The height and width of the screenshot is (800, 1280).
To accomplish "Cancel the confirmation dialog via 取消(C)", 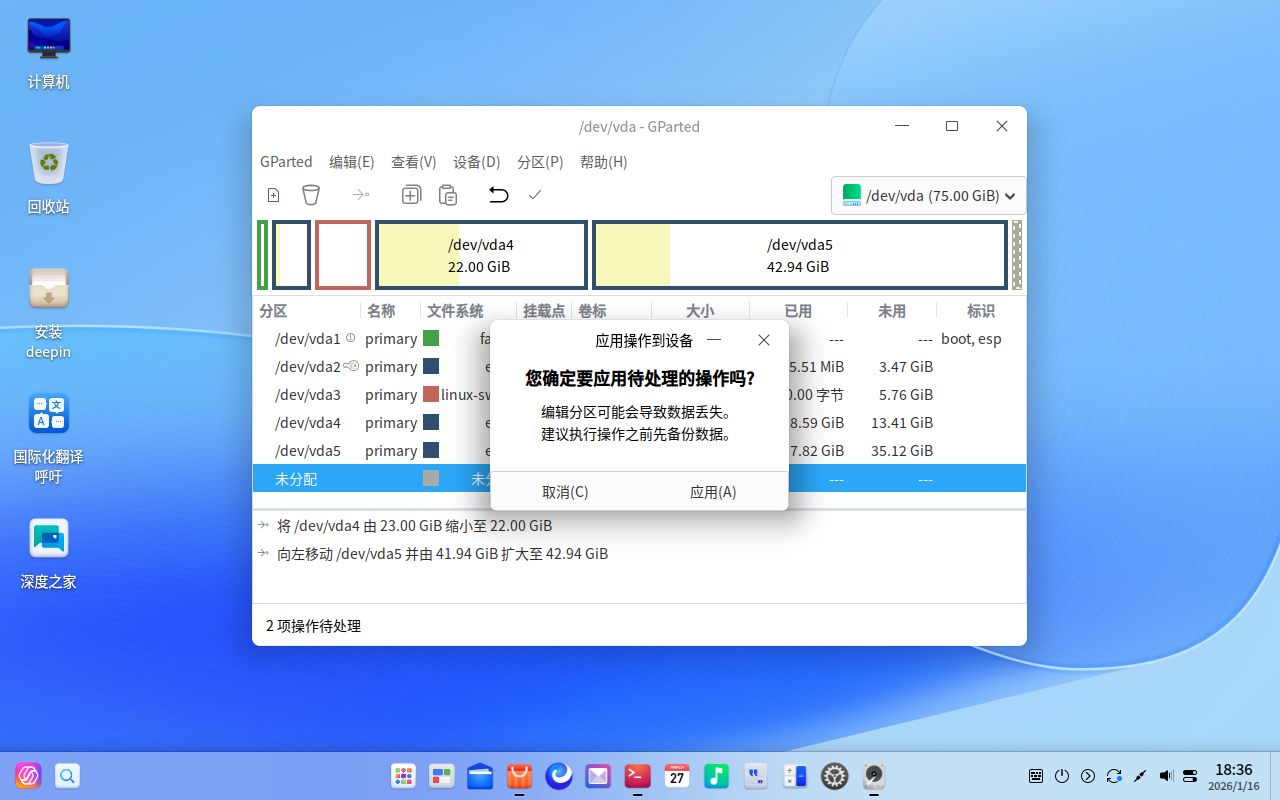I will pos(566,491).
